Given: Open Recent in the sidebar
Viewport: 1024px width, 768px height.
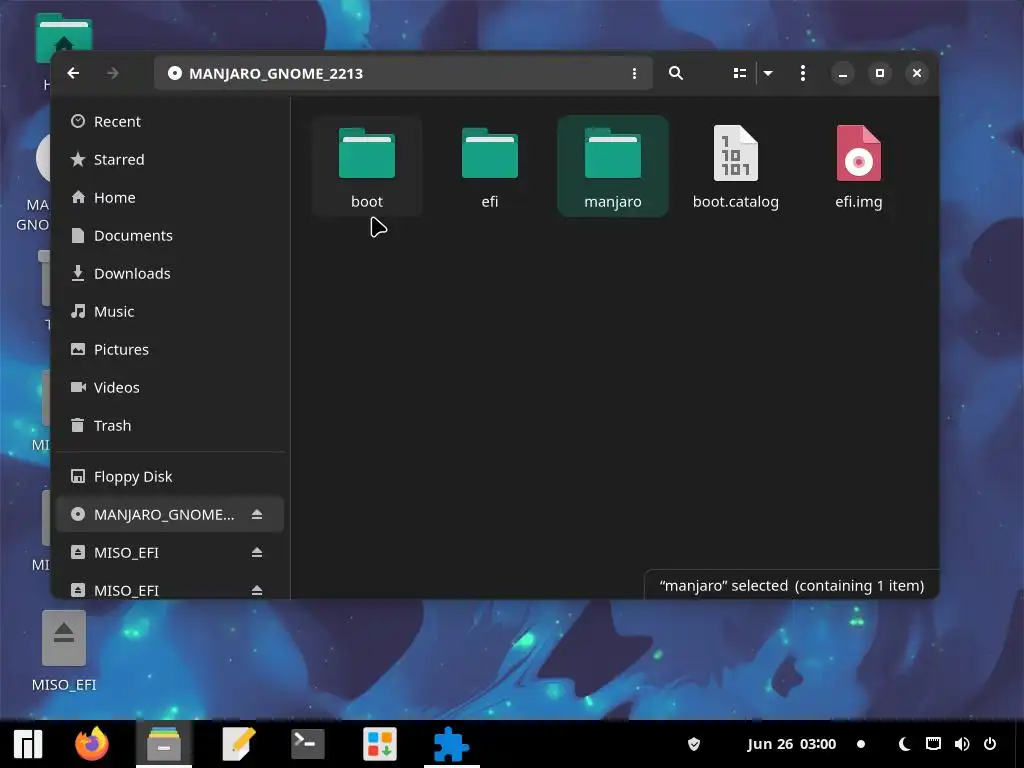Looking at the screenshot, I should 170,121.
